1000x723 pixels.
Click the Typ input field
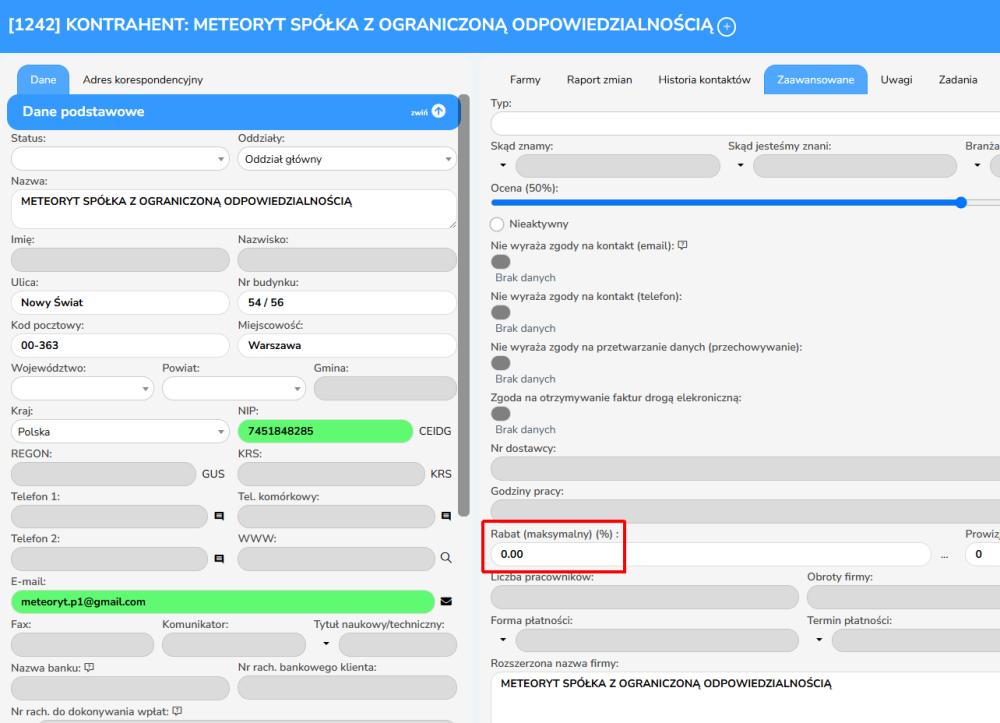[745, 123]
